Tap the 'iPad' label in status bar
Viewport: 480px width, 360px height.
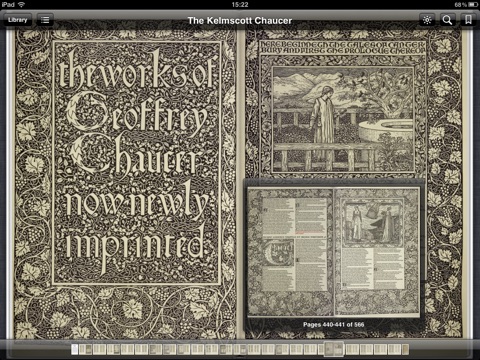tap(8, 4)
